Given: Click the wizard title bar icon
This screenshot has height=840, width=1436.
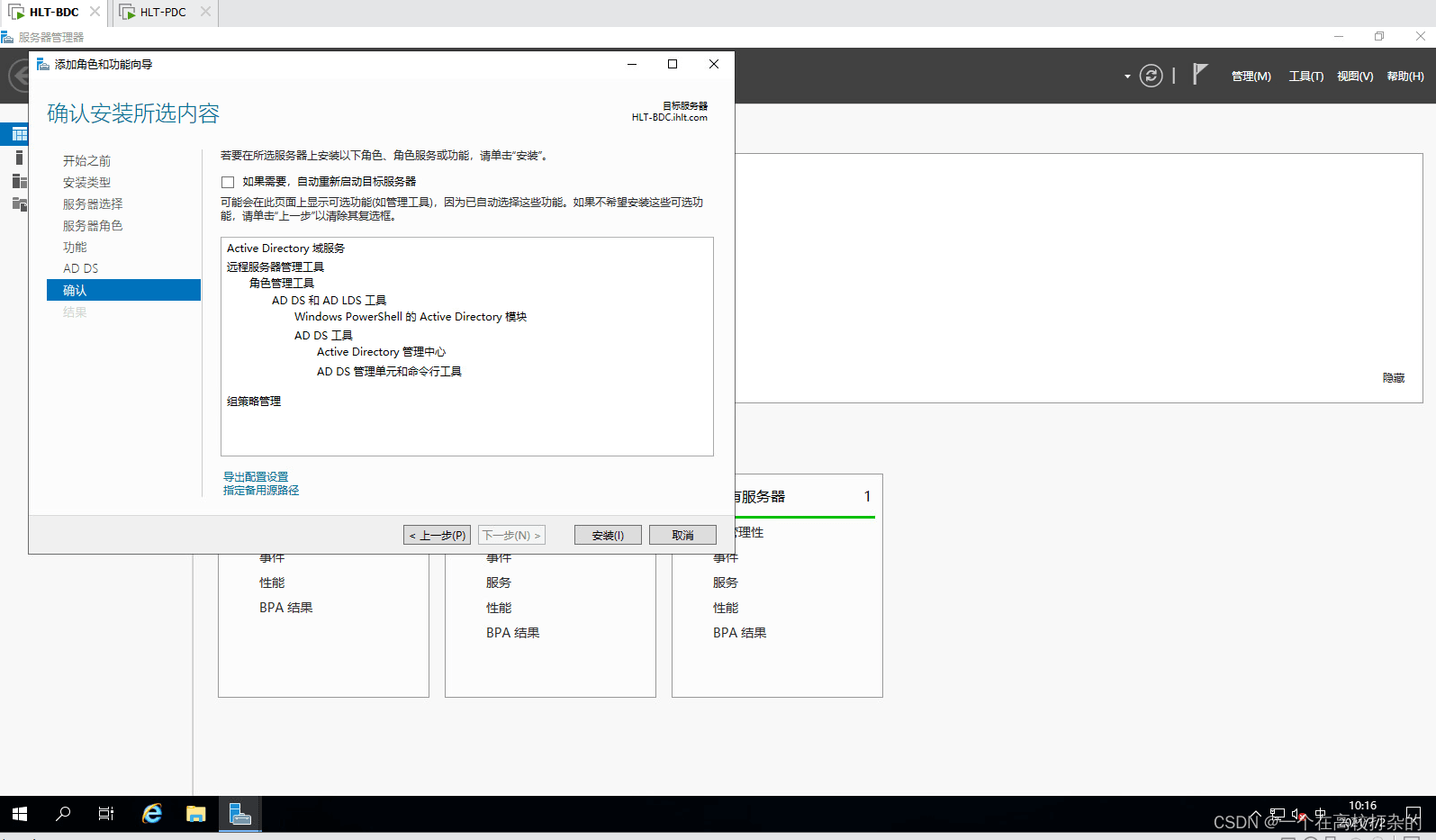Looking at the screenshot, I should pos(42,64).
